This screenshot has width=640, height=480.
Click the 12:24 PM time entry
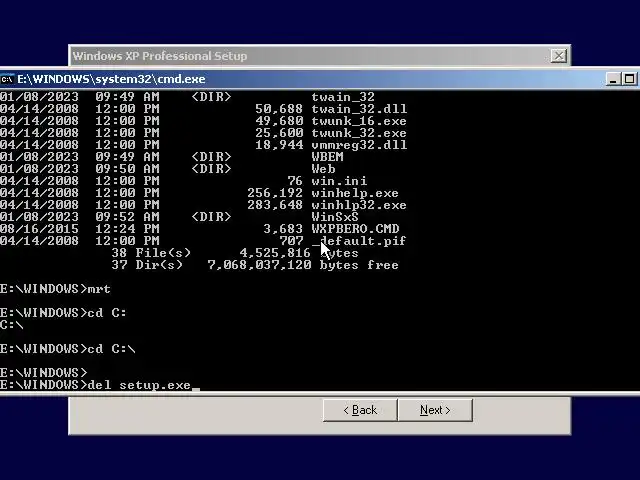(x=127, y=229)
